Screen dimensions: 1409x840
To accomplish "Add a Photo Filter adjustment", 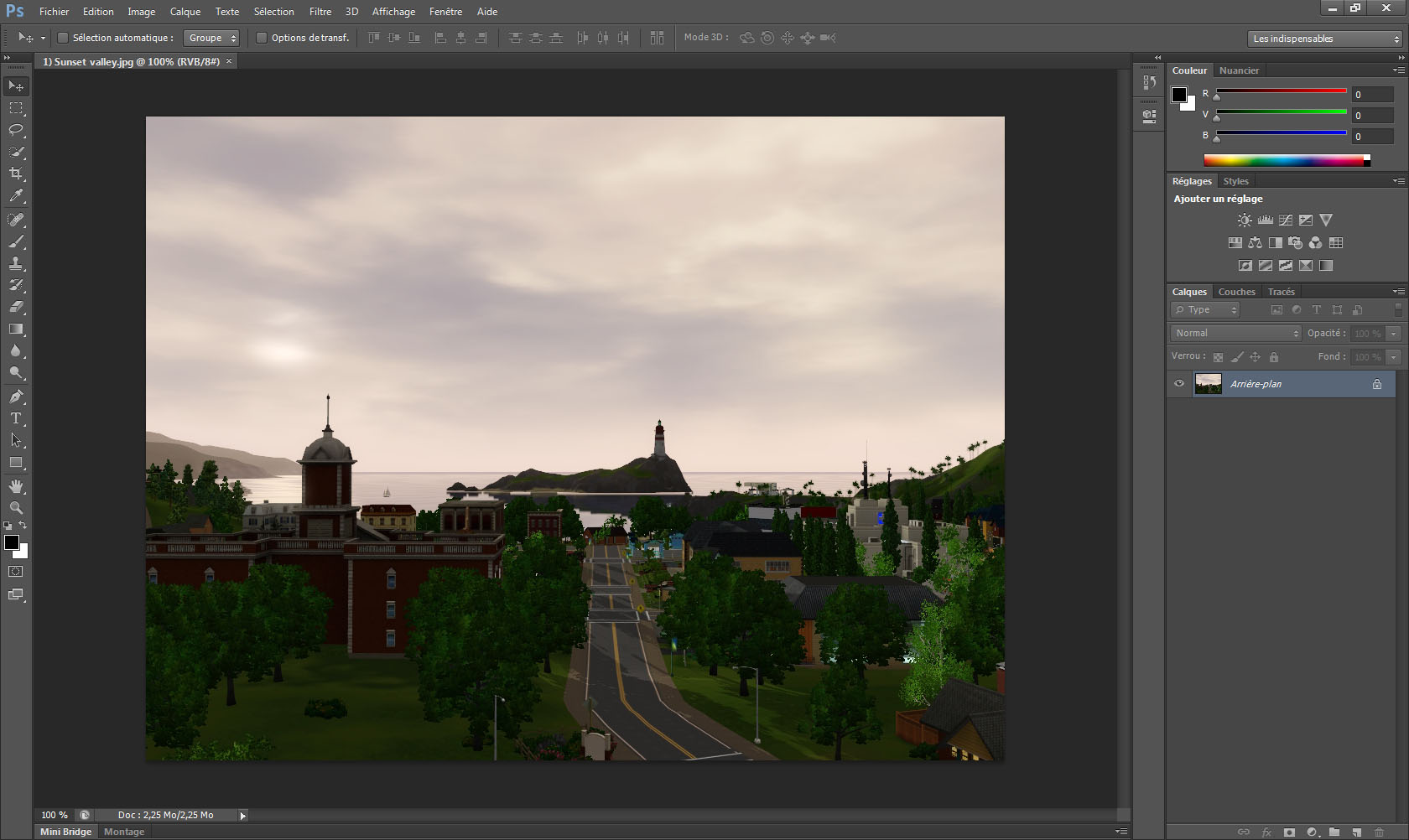I will click(x=1295, y=243).
